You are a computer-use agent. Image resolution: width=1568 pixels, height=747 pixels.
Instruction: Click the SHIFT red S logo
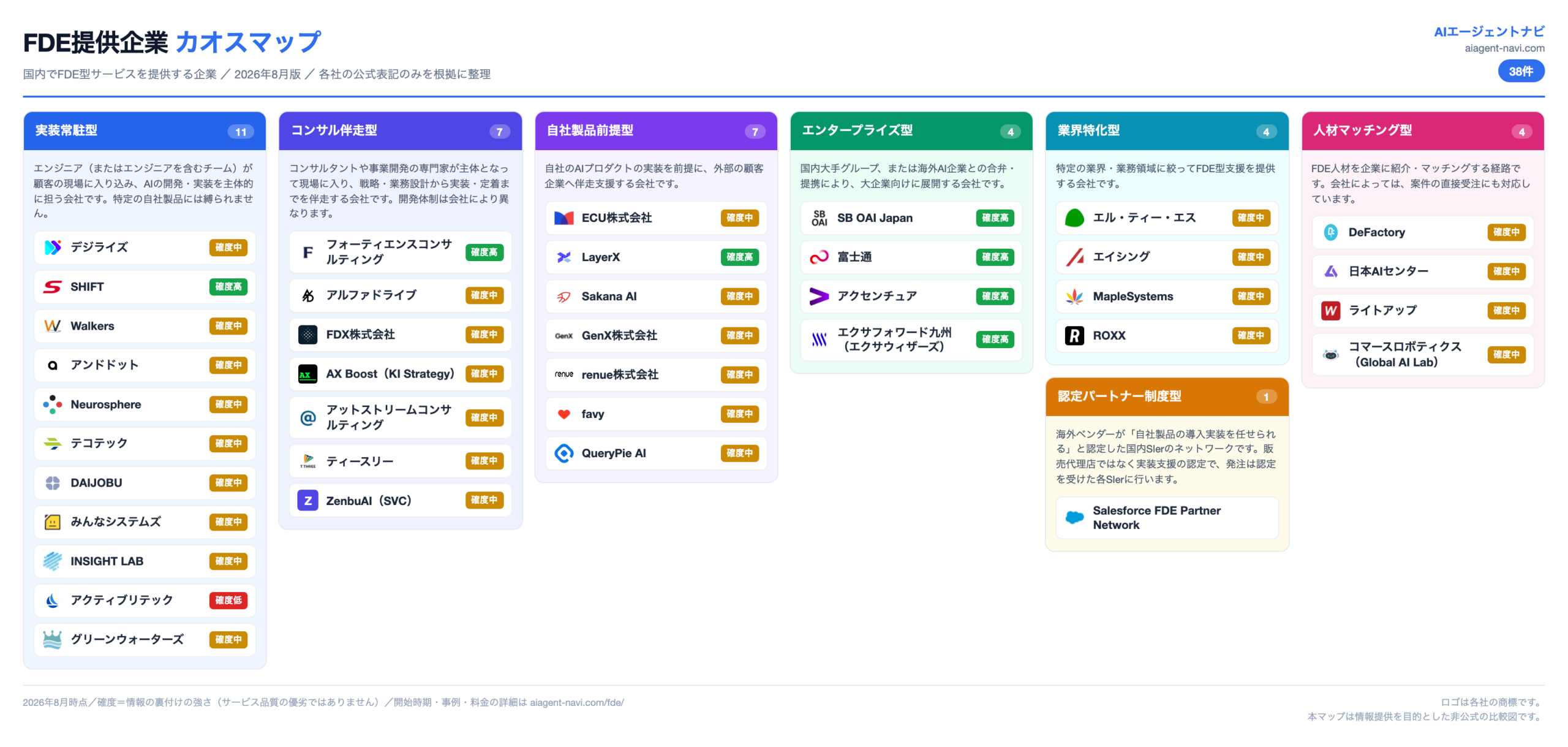tap(53, 287)
